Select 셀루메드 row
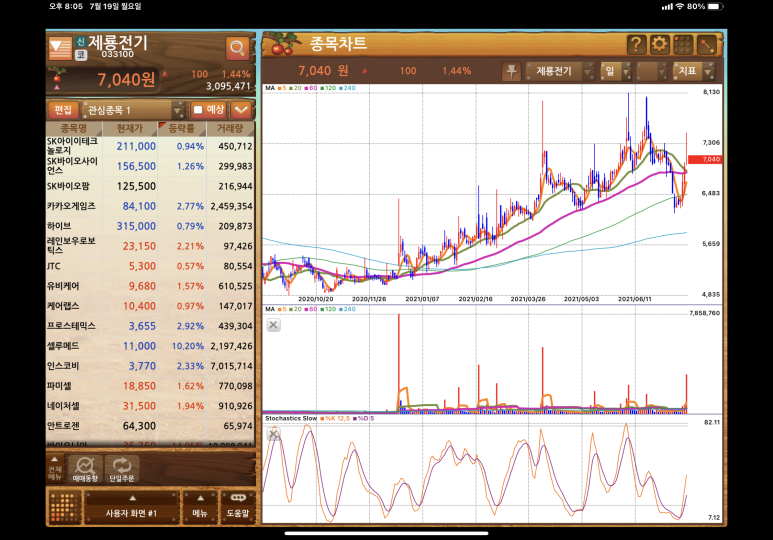773x540 pixels. pyautogui.click(x=150, y=346)
